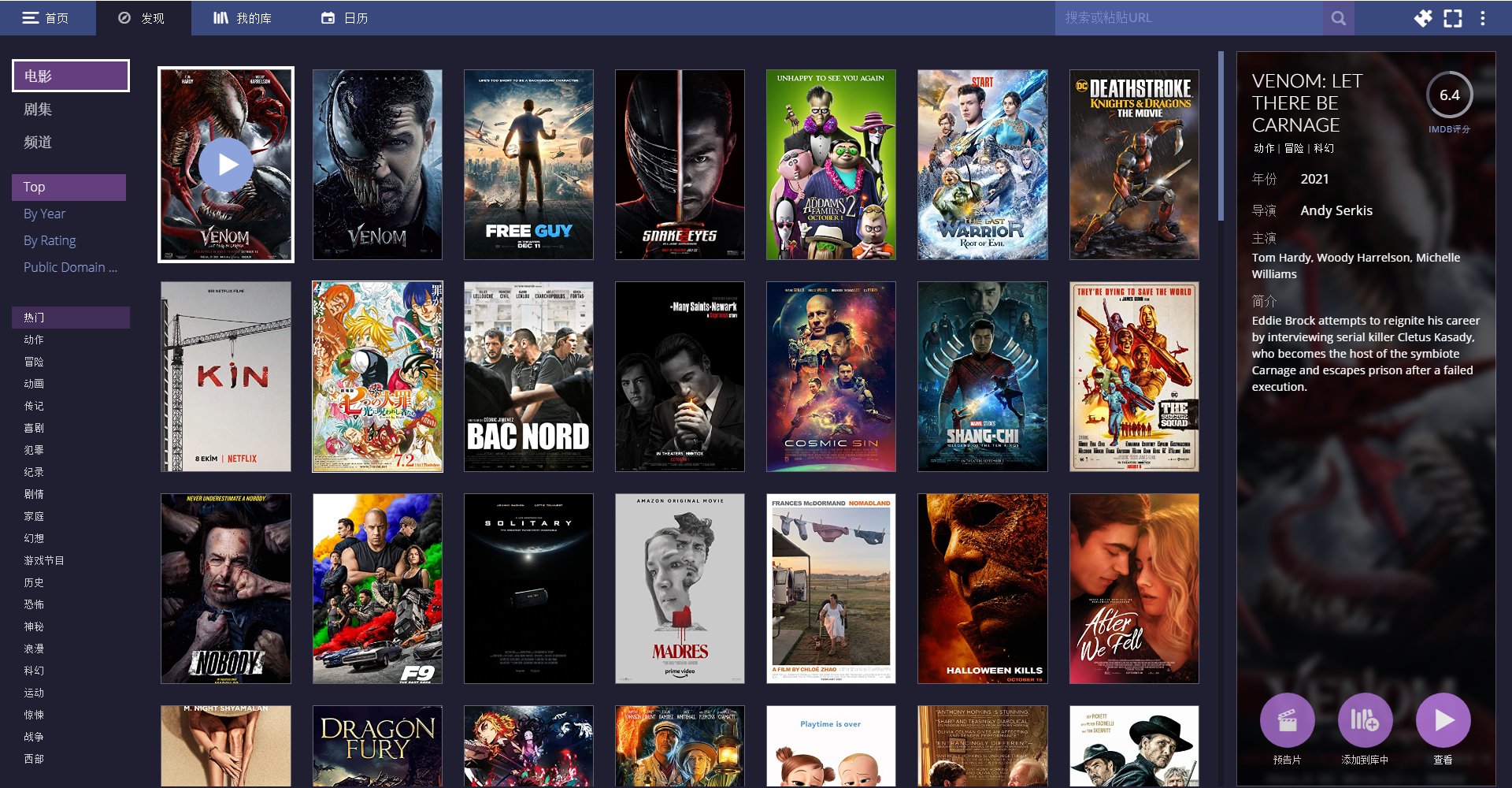
Task: Open the My Library tab
Action: coord(243,18)
